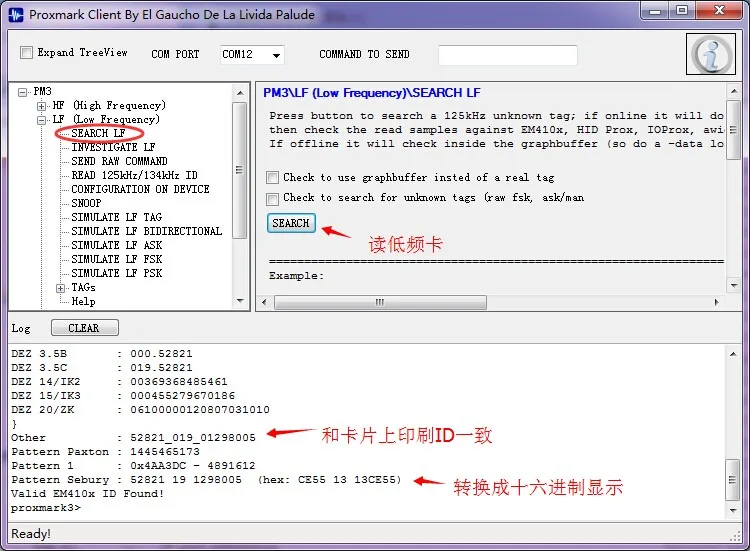Toggle the Expand TreeView checkbox
Viewport: 750px width, 551px height.
(26, 53)
